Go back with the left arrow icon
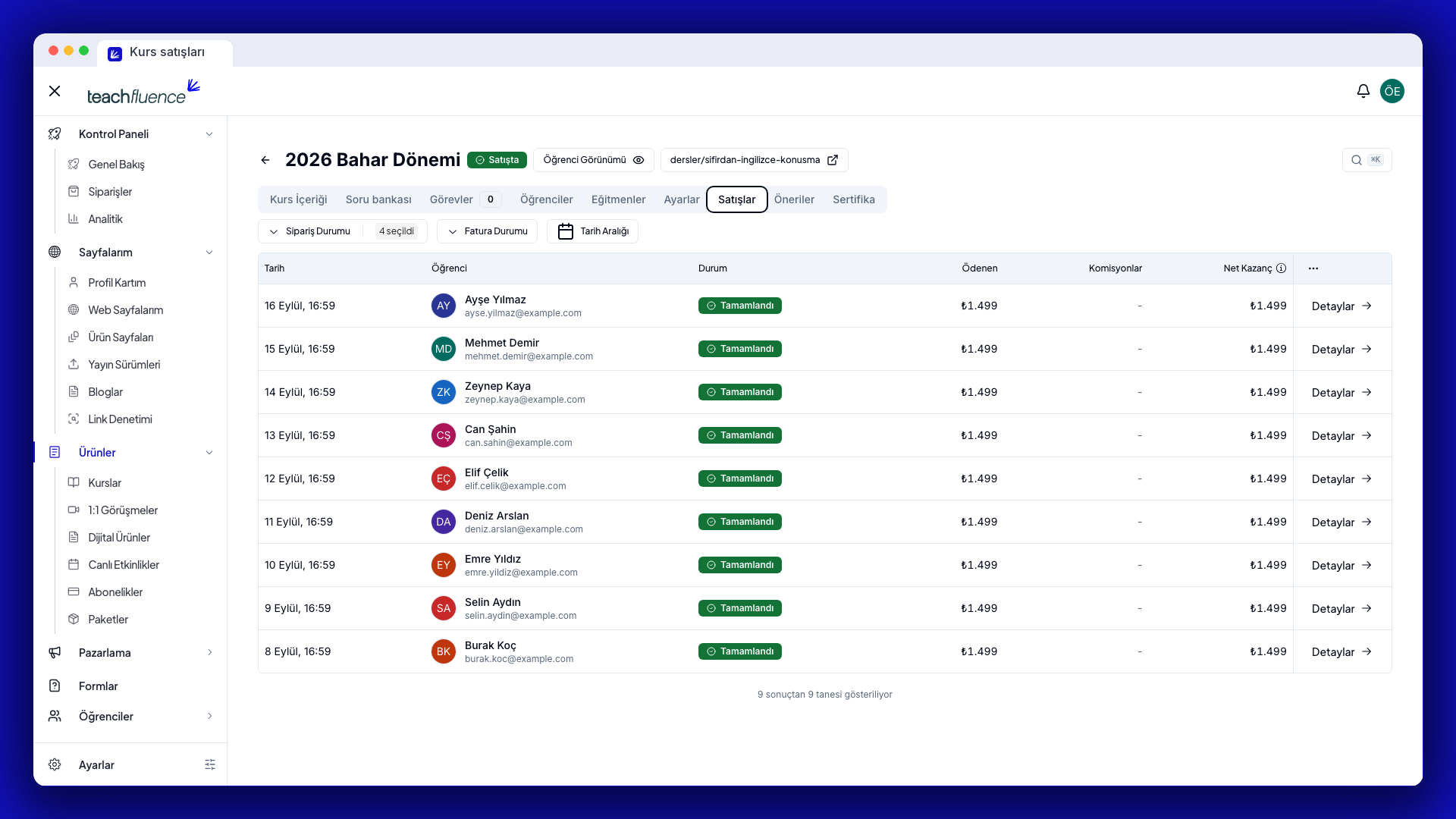 coord(265,160)
